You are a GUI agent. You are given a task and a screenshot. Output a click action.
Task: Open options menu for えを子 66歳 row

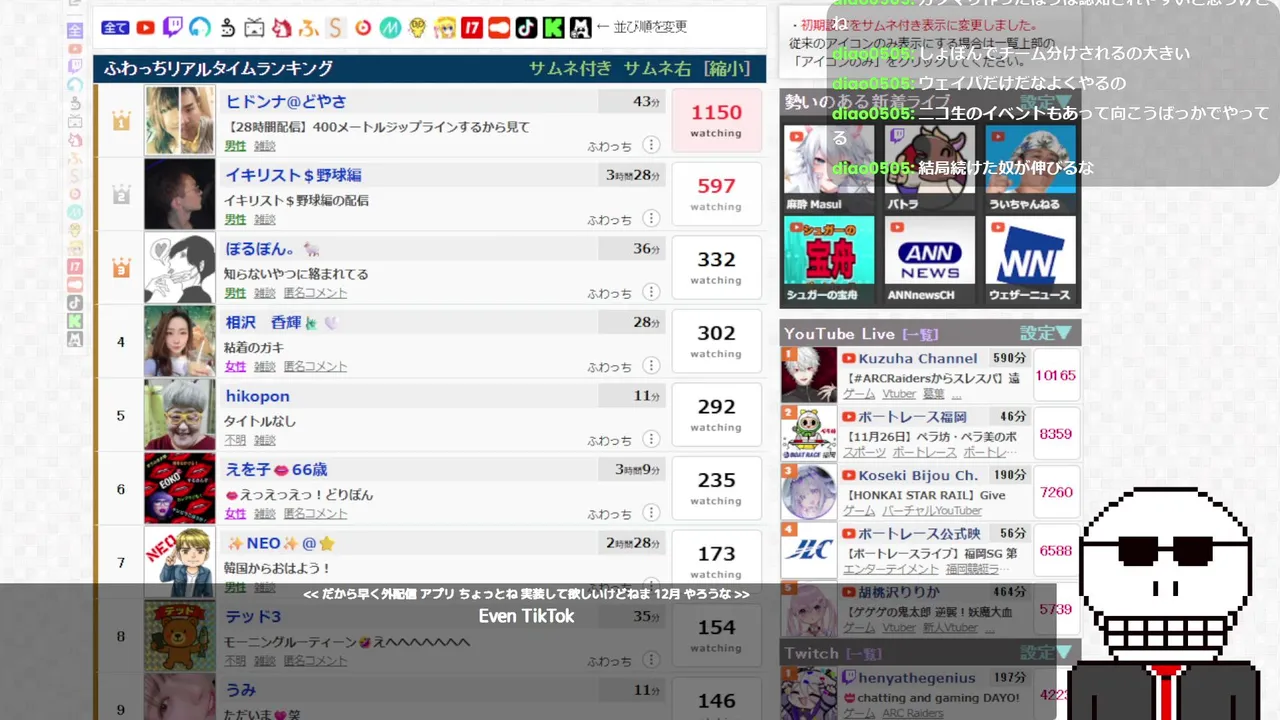tap(651, 513)
